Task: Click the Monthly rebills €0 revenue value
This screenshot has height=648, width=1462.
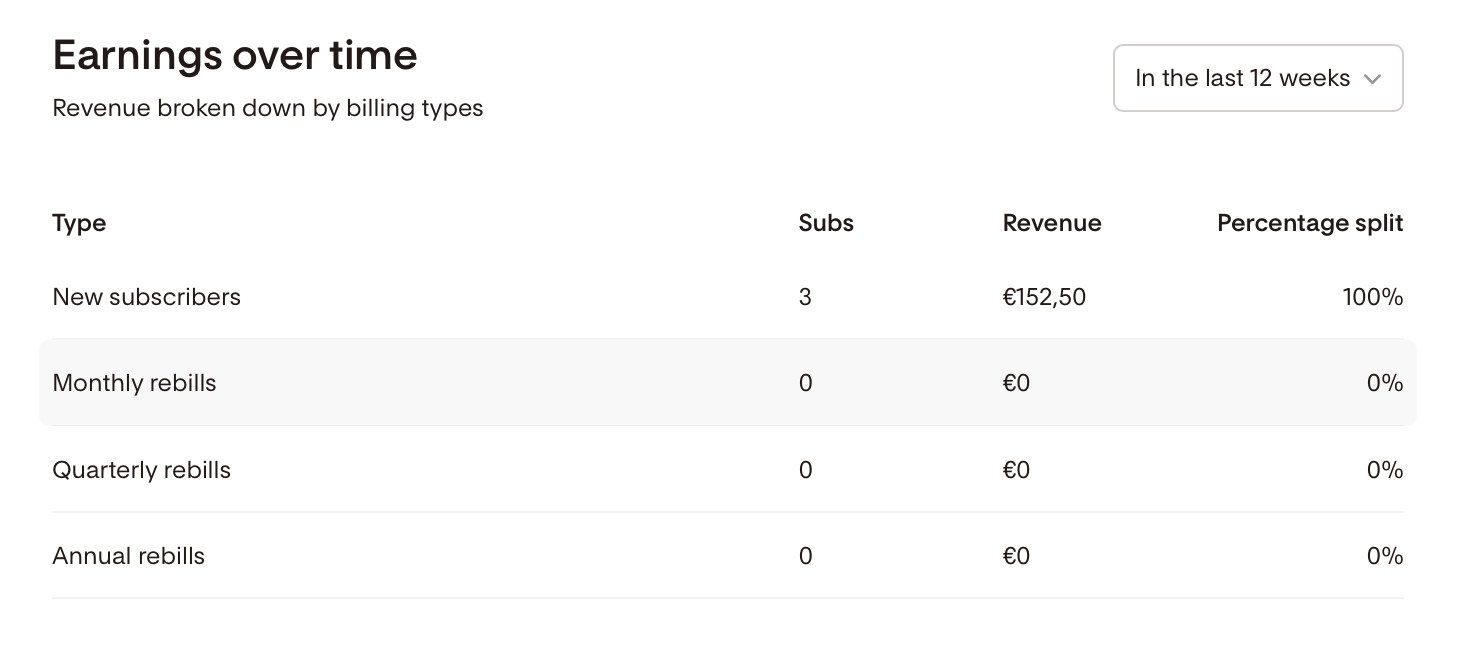Action: (x=1016, y=383)
